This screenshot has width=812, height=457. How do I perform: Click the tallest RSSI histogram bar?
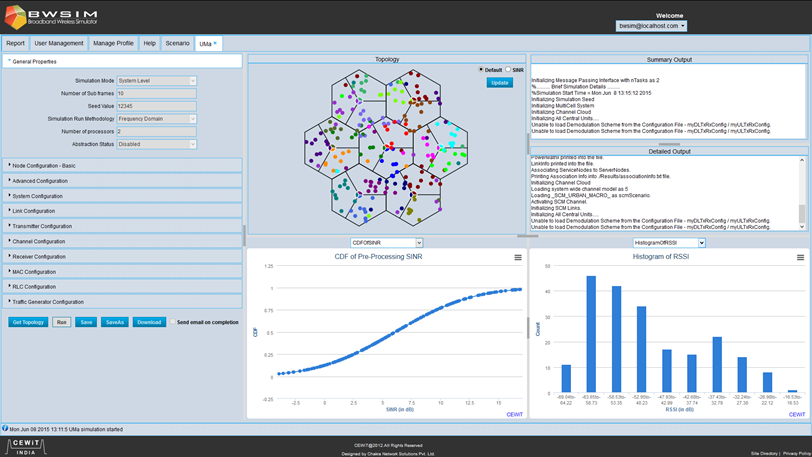point(591,334)
